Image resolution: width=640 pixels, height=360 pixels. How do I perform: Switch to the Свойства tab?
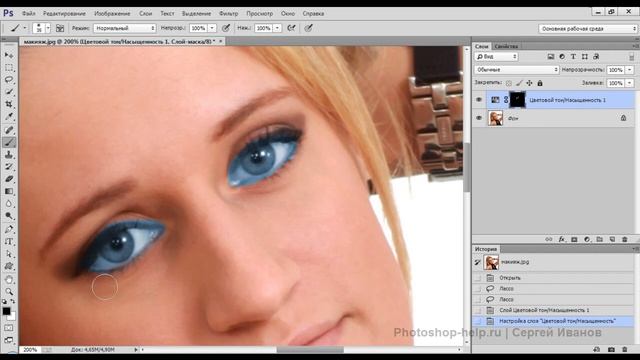click(x=506, y=46)
